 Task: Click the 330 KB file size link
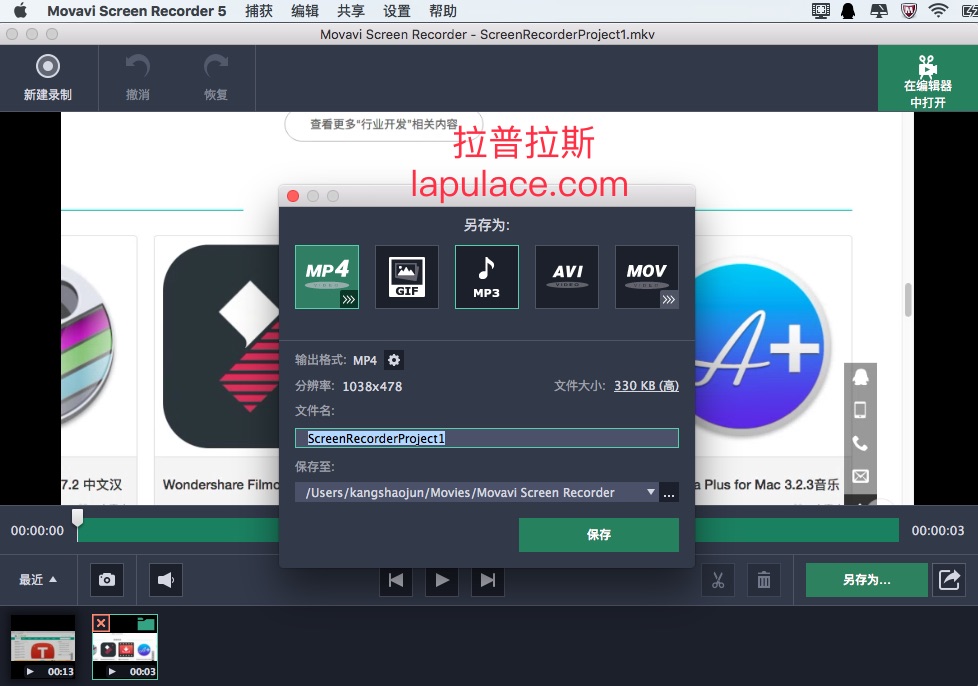tap(646, 385)
